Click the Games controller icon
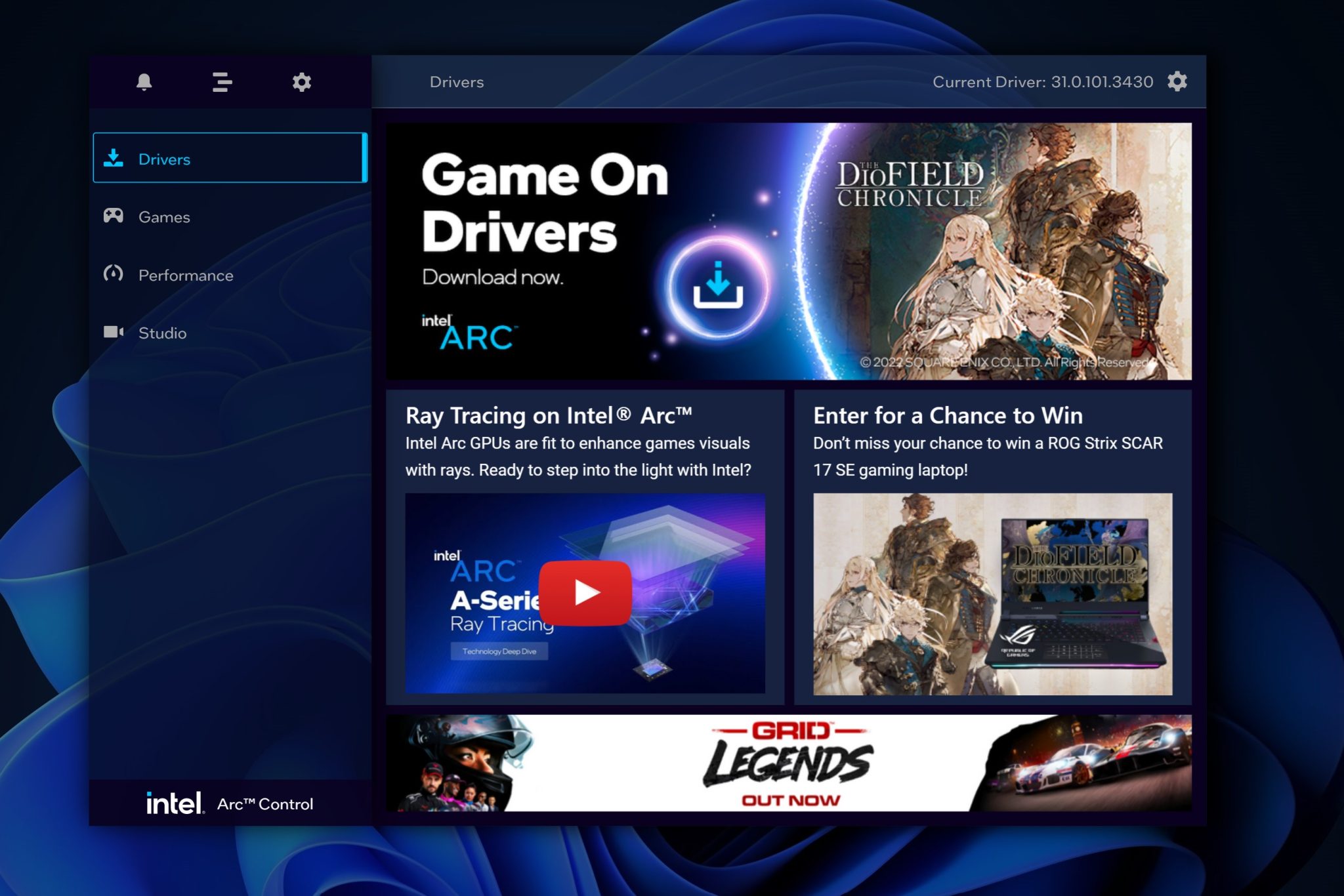Viewport: 1344px width, 896px height. (114, 216)
